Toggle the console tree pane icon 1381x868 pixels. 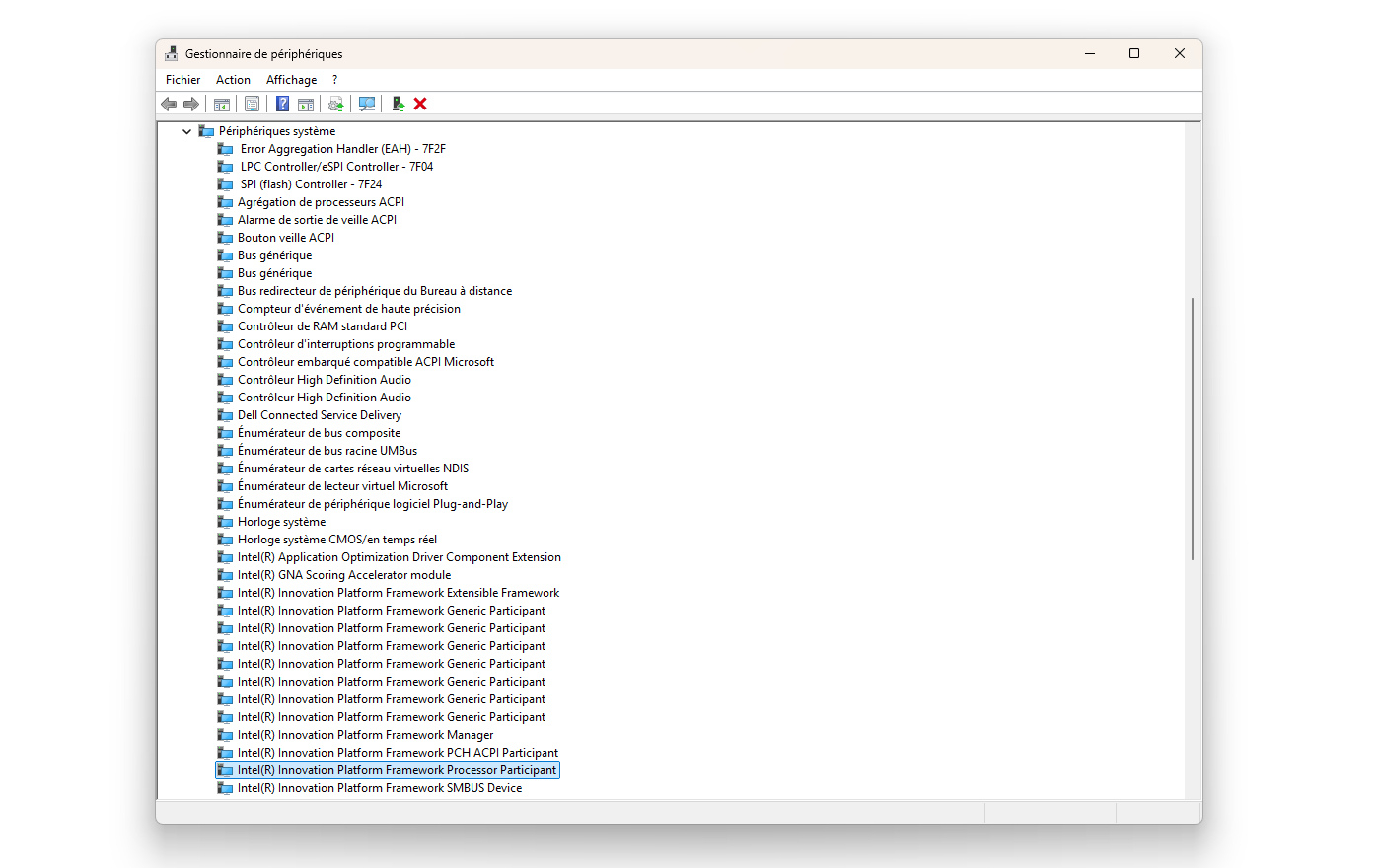click(222, 104)
